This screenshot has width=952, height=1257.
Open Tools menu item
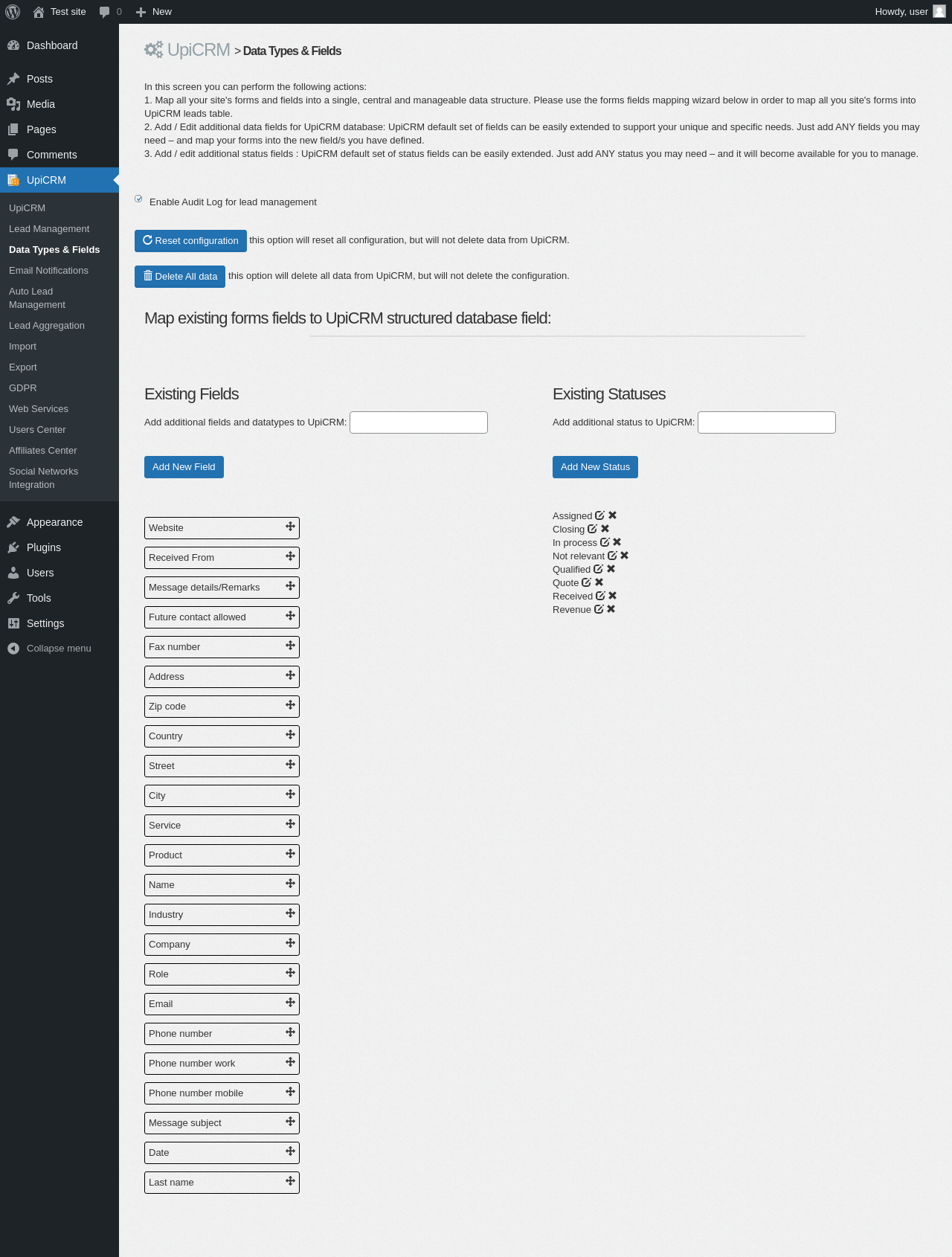[x=59, y=598]
